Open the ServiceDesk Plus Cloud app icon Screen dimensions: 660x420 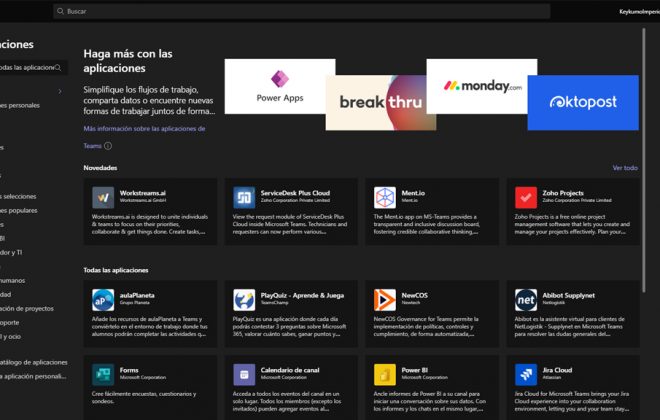[244, 198]
